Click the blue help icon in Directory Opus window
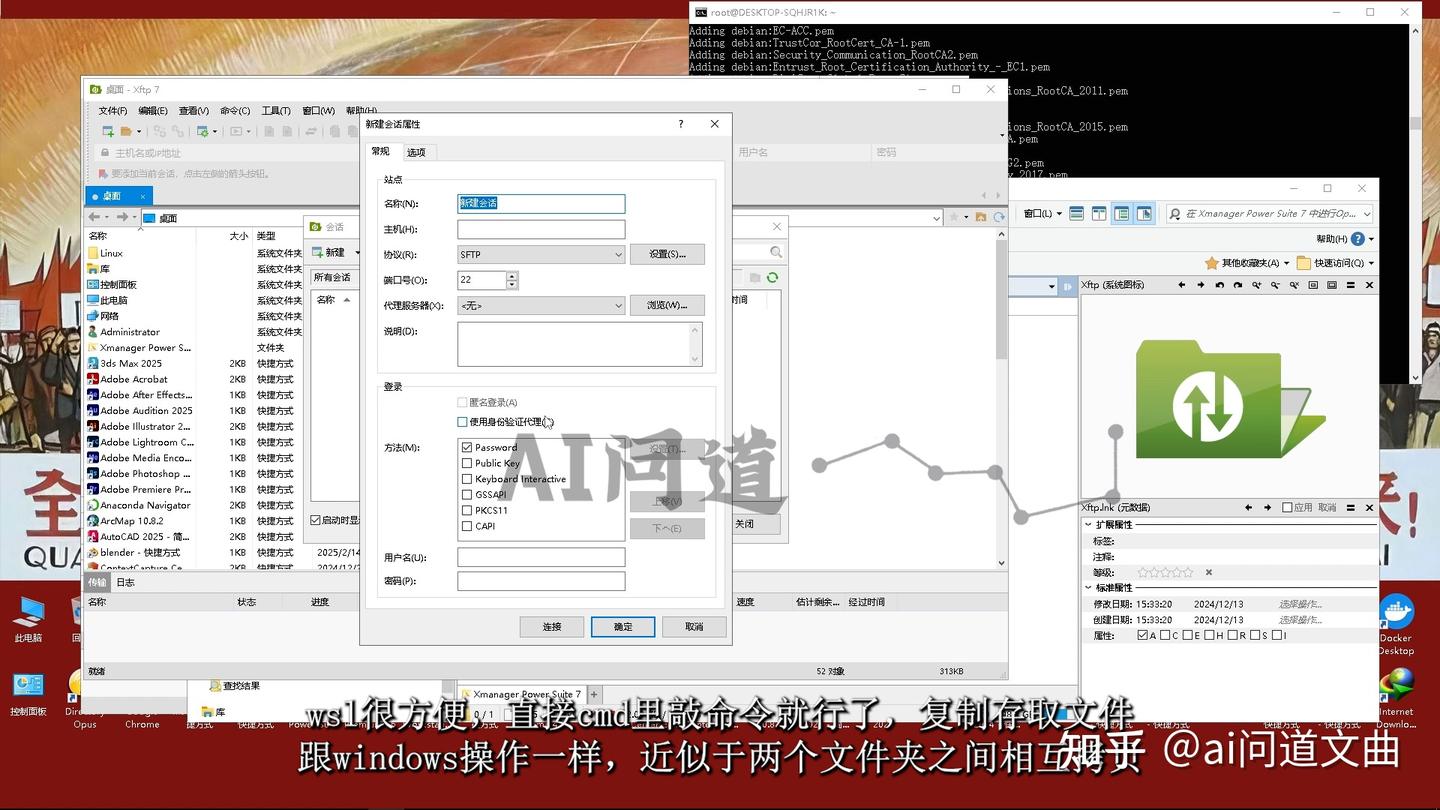 1357,239
